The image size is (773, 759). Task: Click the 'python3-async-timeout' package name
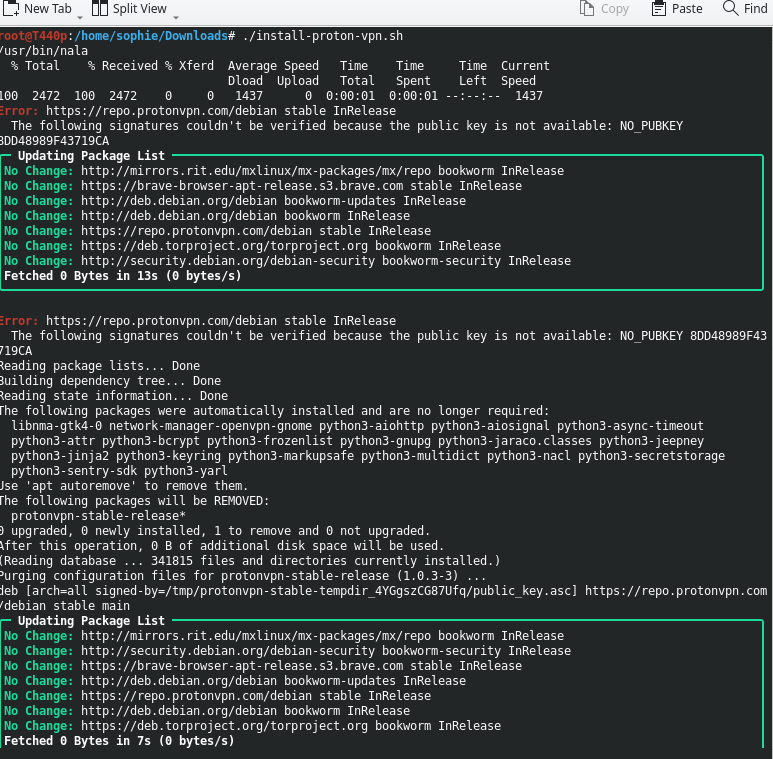630,426
